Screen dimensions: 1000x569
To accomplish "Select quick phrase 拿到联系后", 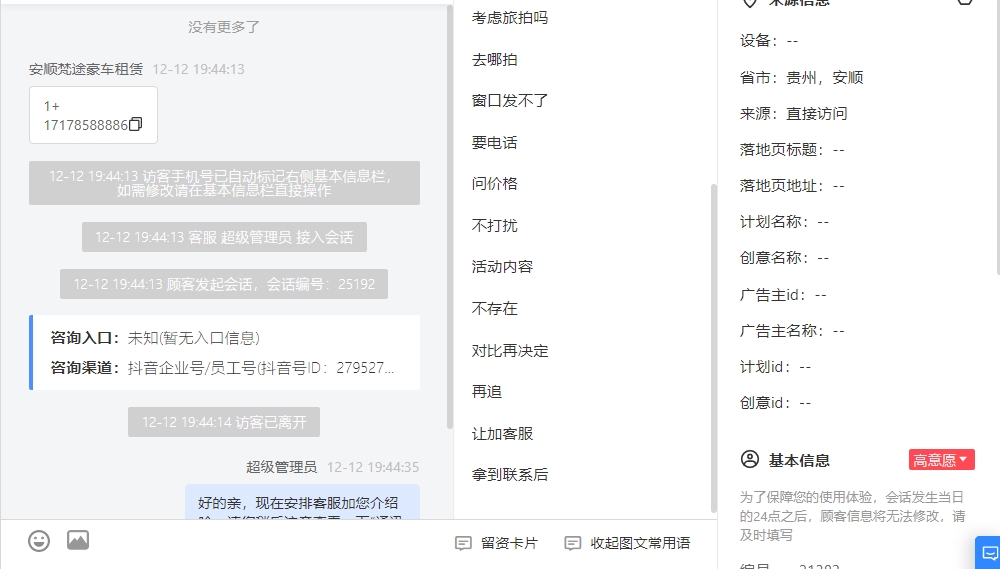I will tap(510, 475).
